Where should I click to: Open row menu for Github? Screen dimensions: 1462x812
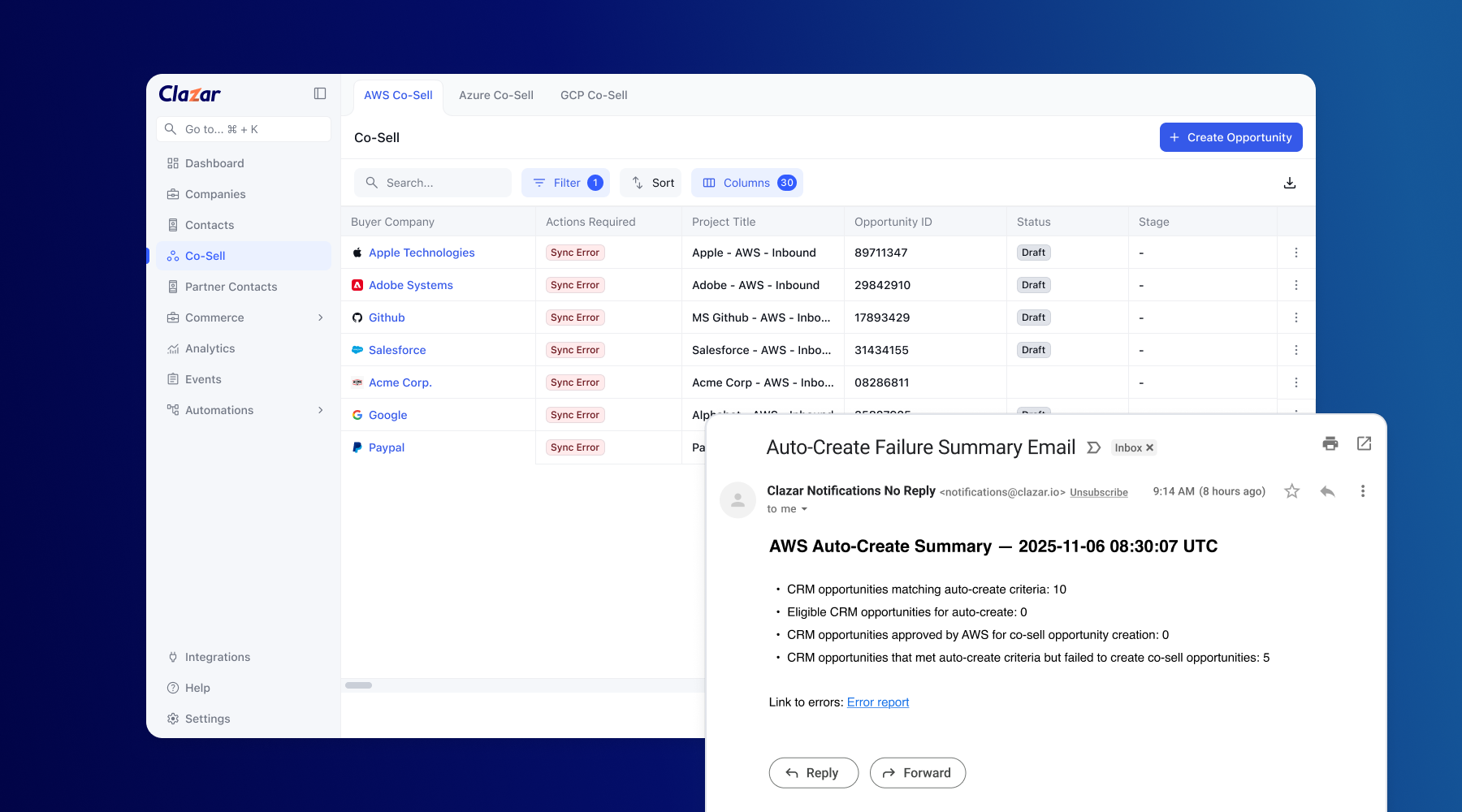point(1296,317)
